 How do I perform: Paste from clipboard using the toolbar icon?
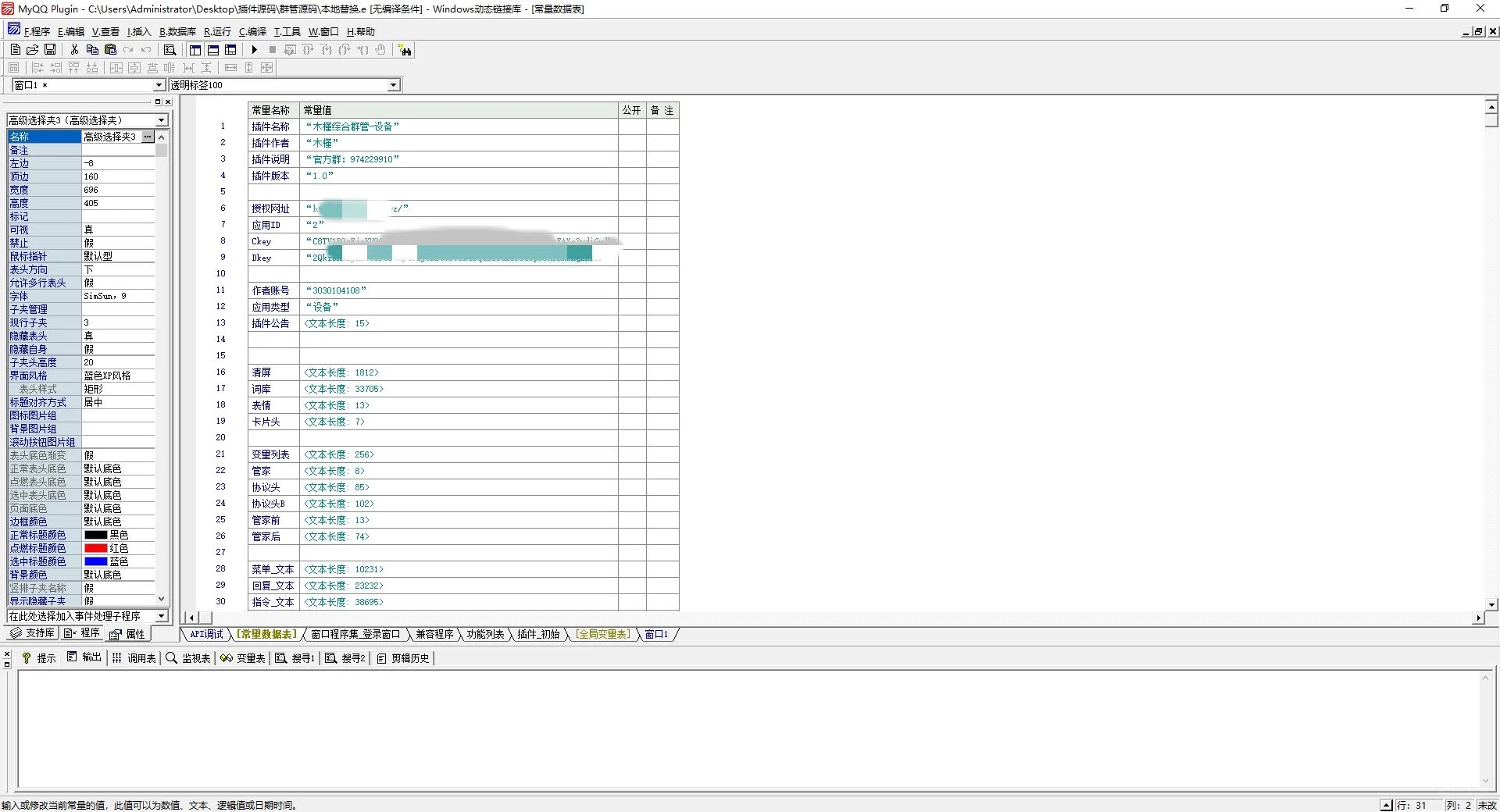[x=110, y=50]
